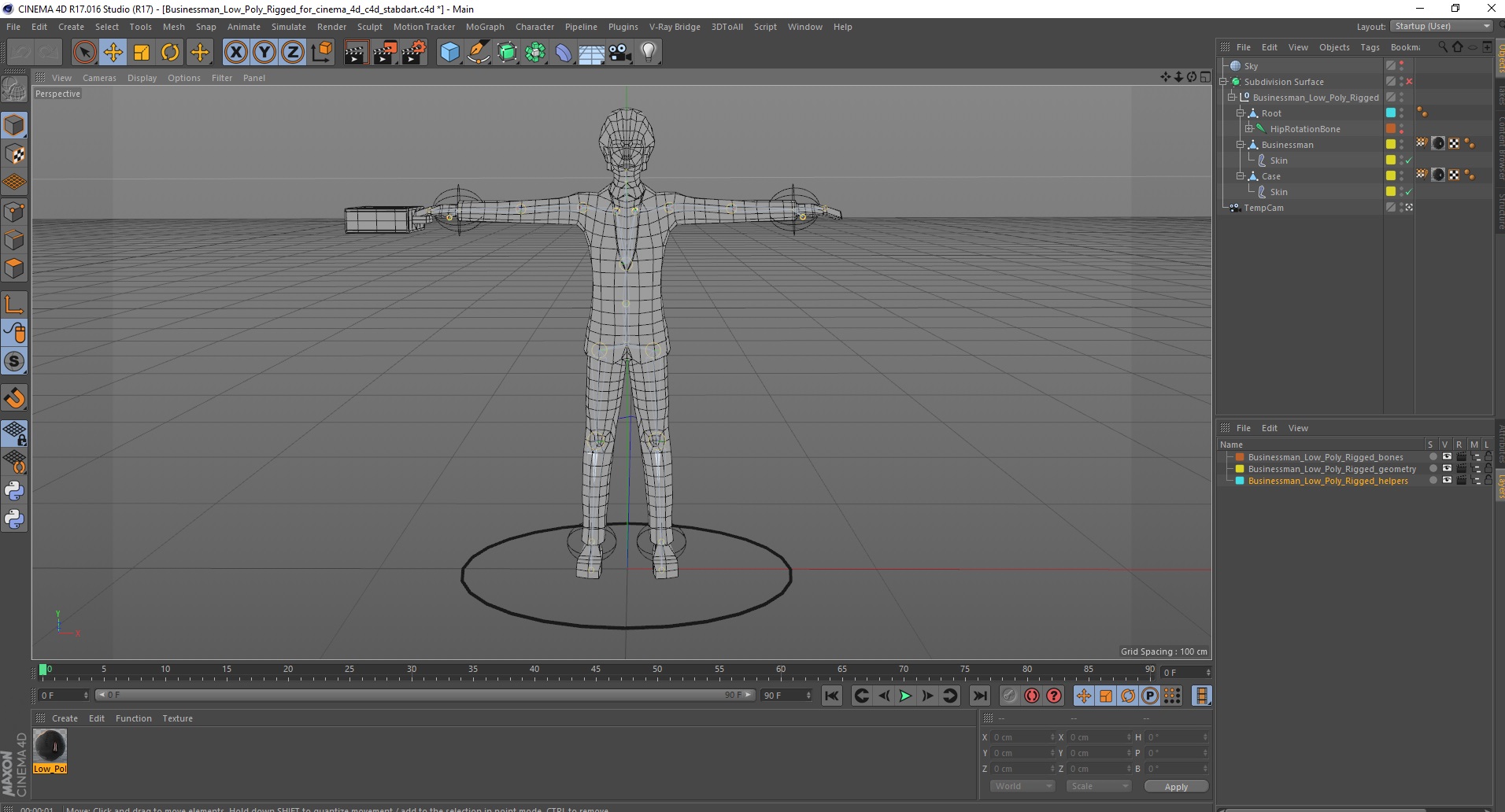Open Edit Render Settings
The height and width of the screenshot is (812, 1505).
(x=414, y=53)
